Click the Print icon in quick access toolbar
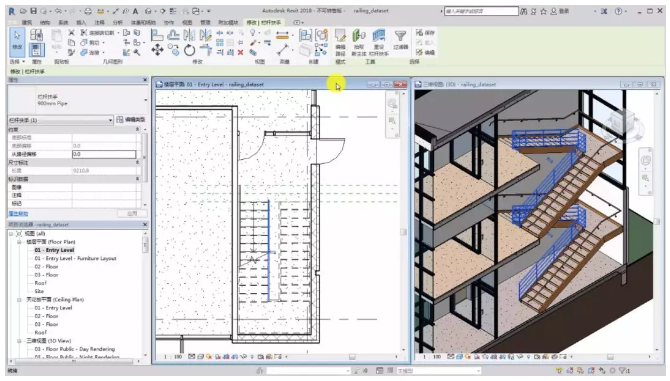Image resolution: width=670 pixels, height=381 pixels. [88, 11]
